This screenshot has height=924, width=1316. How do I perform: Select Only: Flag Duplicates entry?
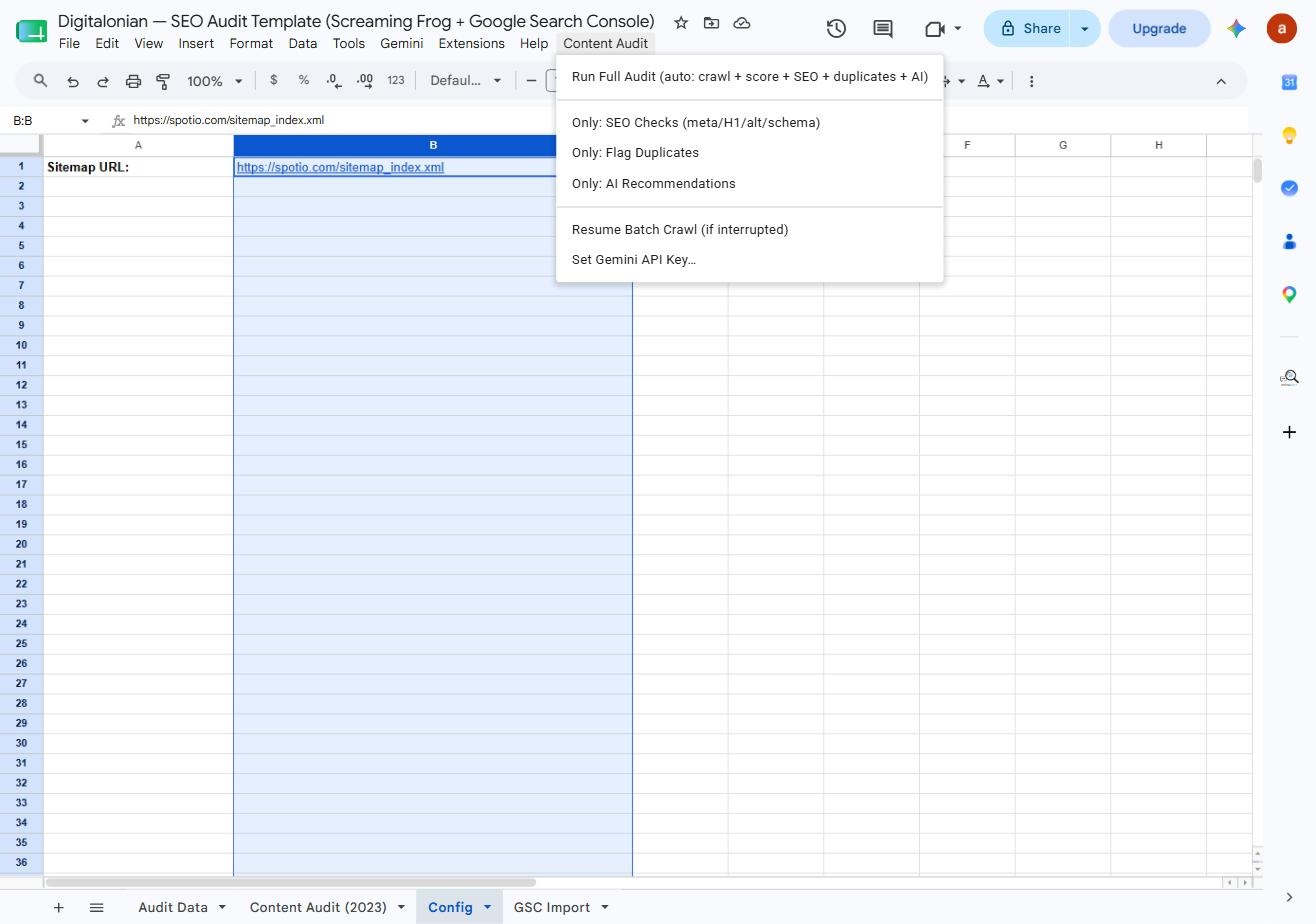750,153
